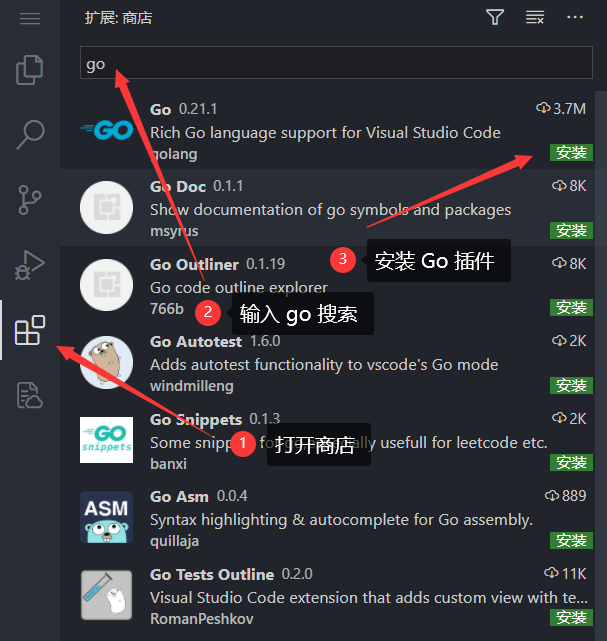607x641 pixels.
Task: Open the Run and Debug icon
Action: [x=29, y=265]
